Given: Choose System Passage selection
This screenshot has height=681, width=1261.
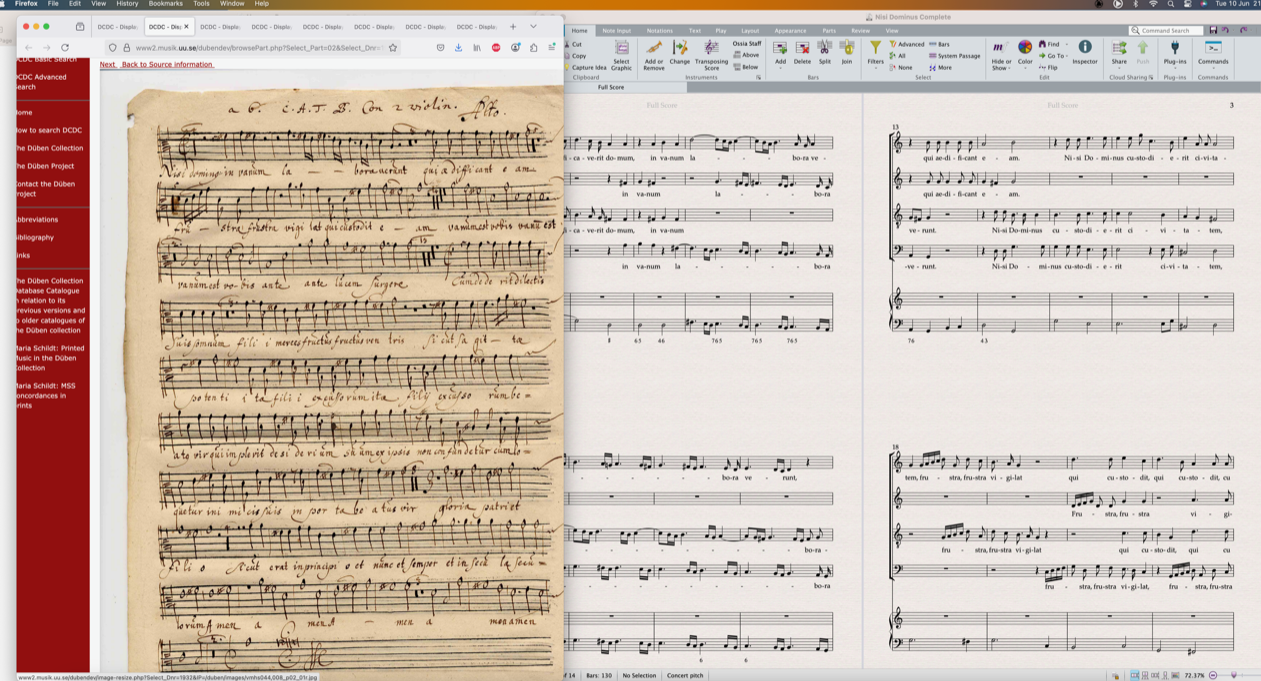Looking at the screenshot, I should point(955,56).
